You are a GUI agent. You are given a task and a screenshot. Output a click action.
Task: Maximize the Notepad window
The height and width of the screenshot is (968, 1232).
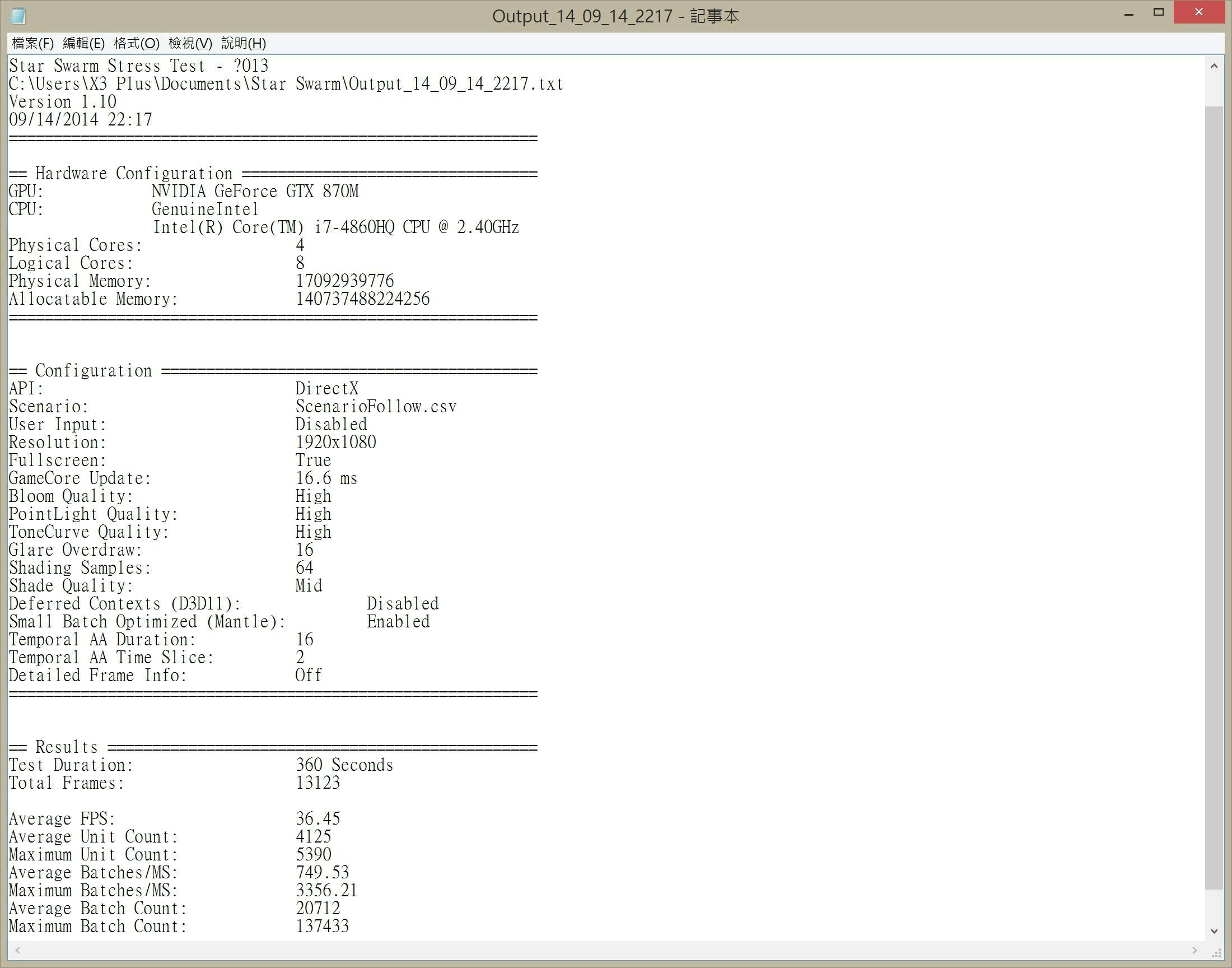(1159, 12)
